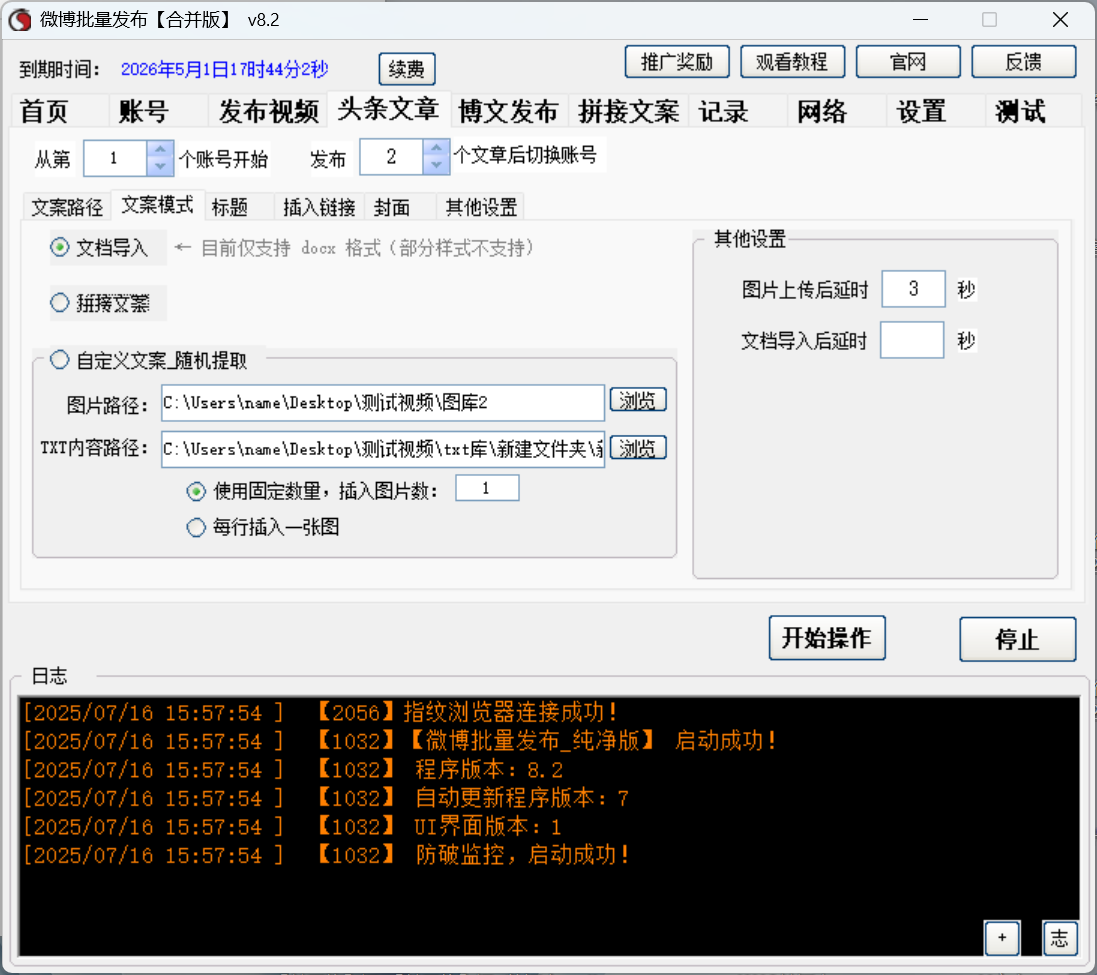
Task: Go to the main 拼接文案 tab
Action: click(628, 111)
